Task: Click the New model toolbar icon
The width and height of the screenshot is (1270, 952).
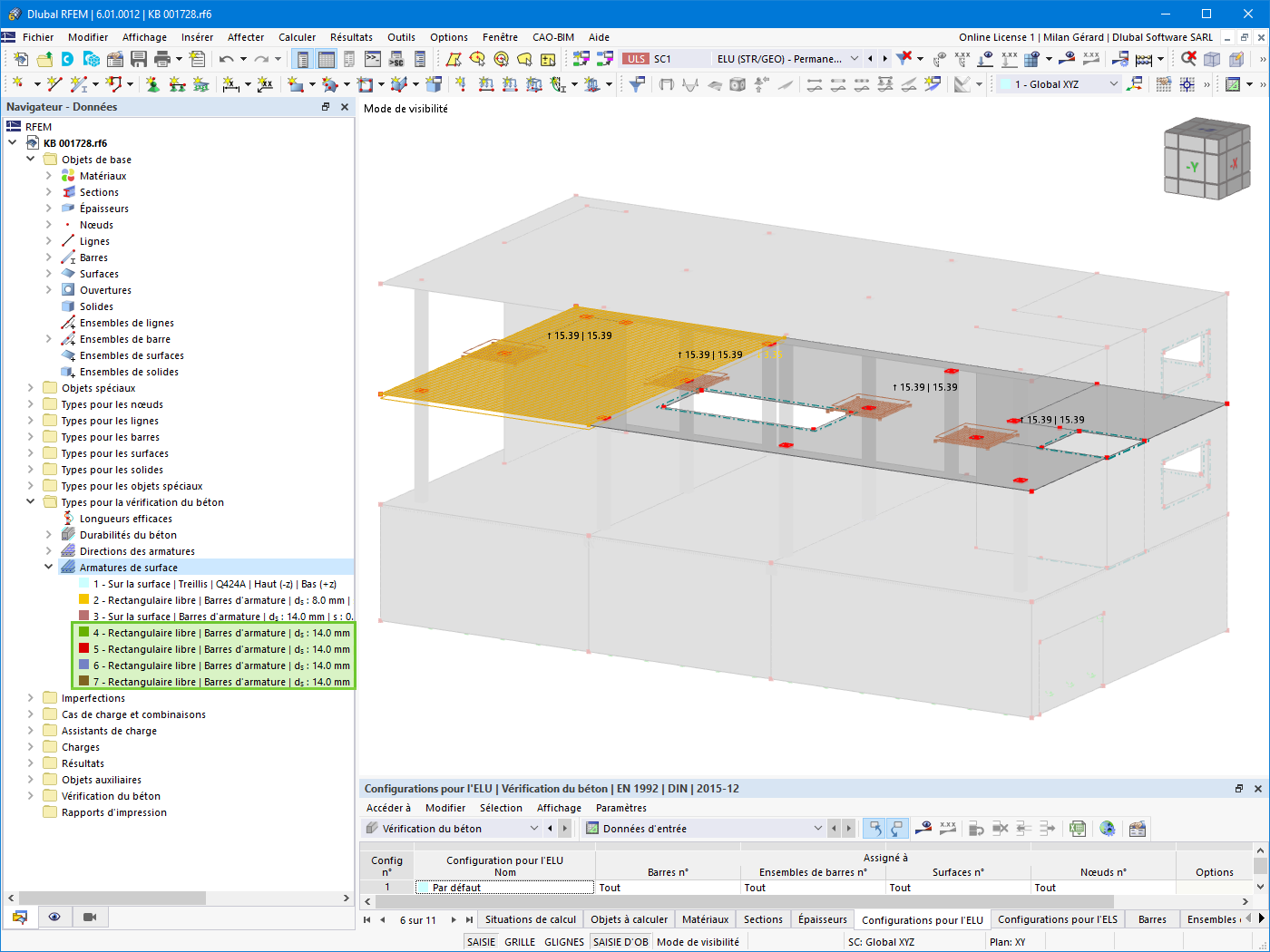Action: point(20,59)
